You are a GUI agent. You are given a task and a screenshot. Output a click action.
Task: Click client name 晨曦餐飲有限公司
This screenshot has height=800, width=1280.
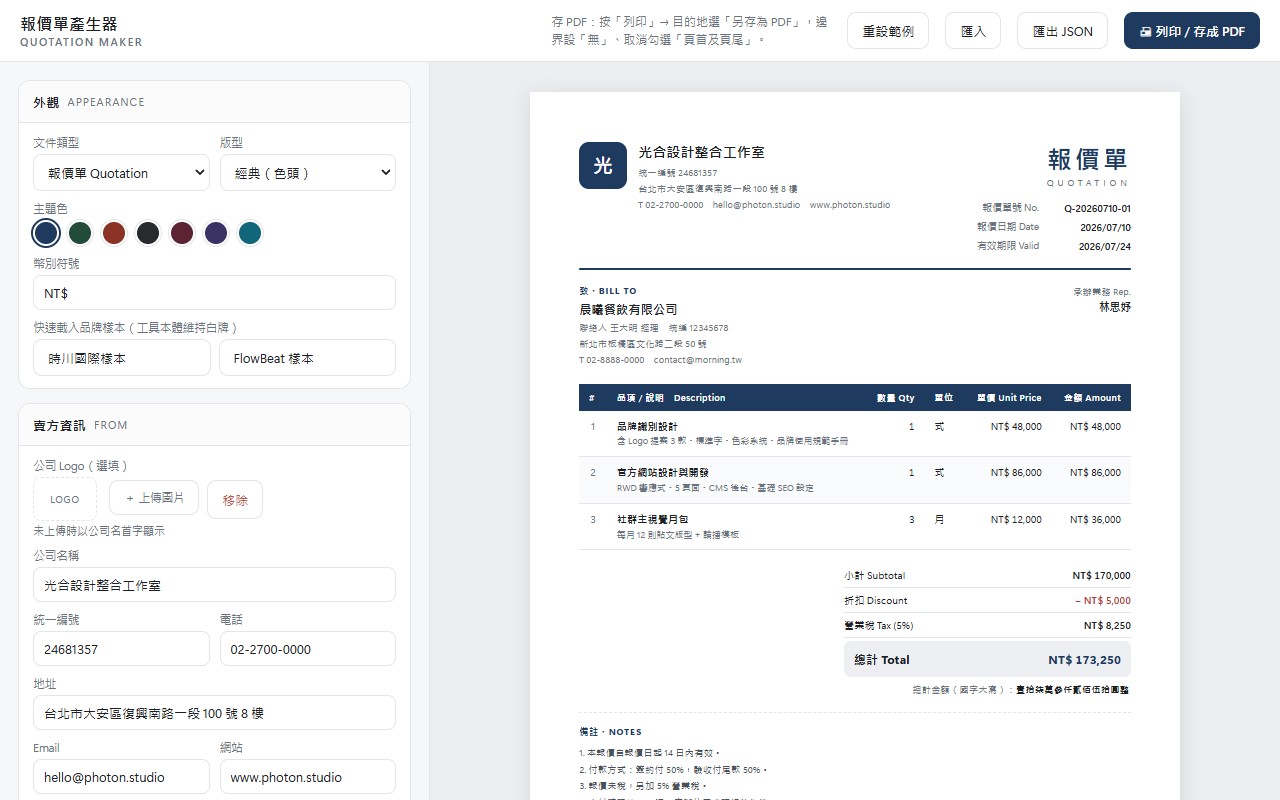point(628,310)
